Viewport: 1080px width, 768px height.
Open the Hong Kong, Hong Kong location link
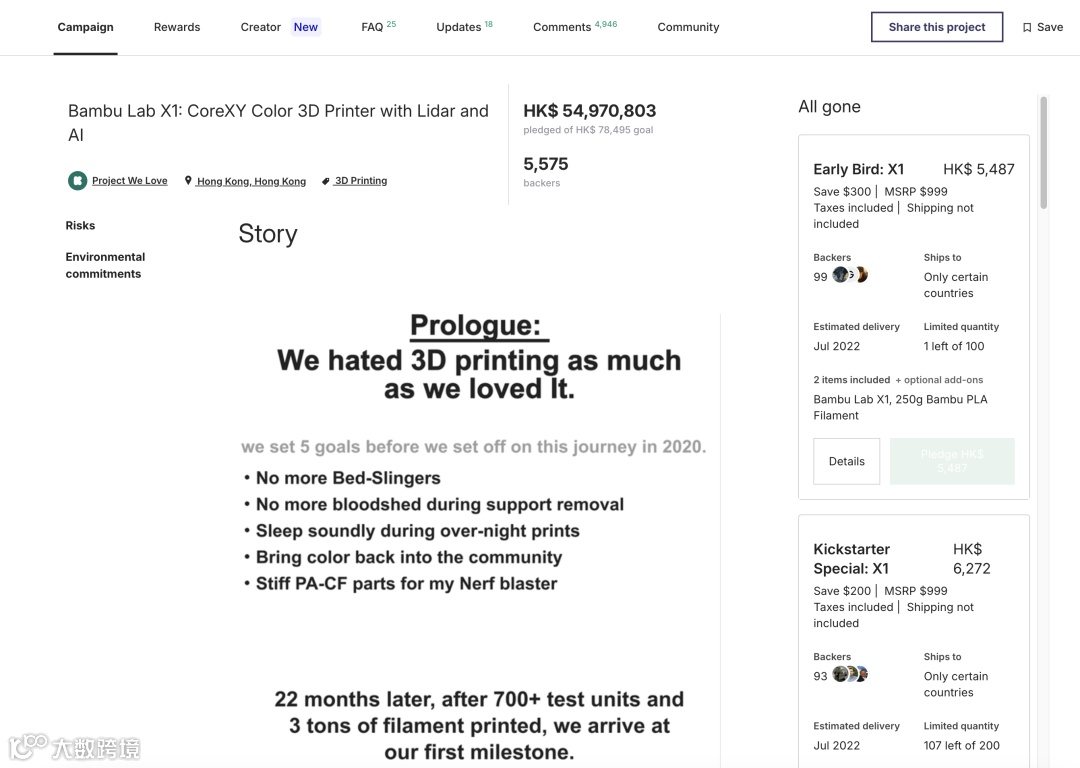[251, 181]
